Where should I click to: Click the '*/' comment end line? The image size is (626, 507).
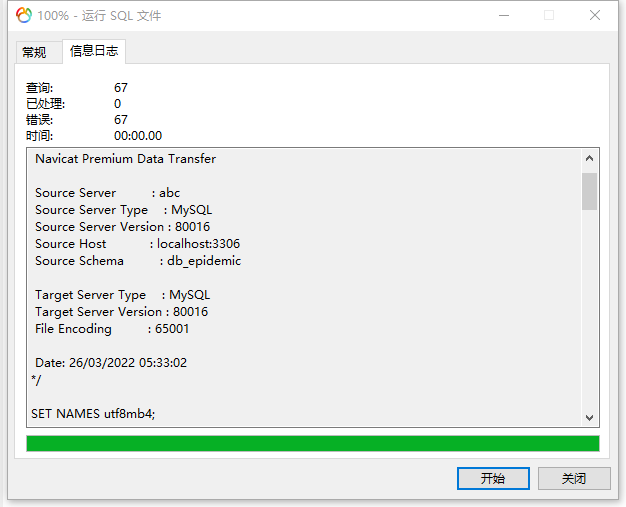coord(36,380)
